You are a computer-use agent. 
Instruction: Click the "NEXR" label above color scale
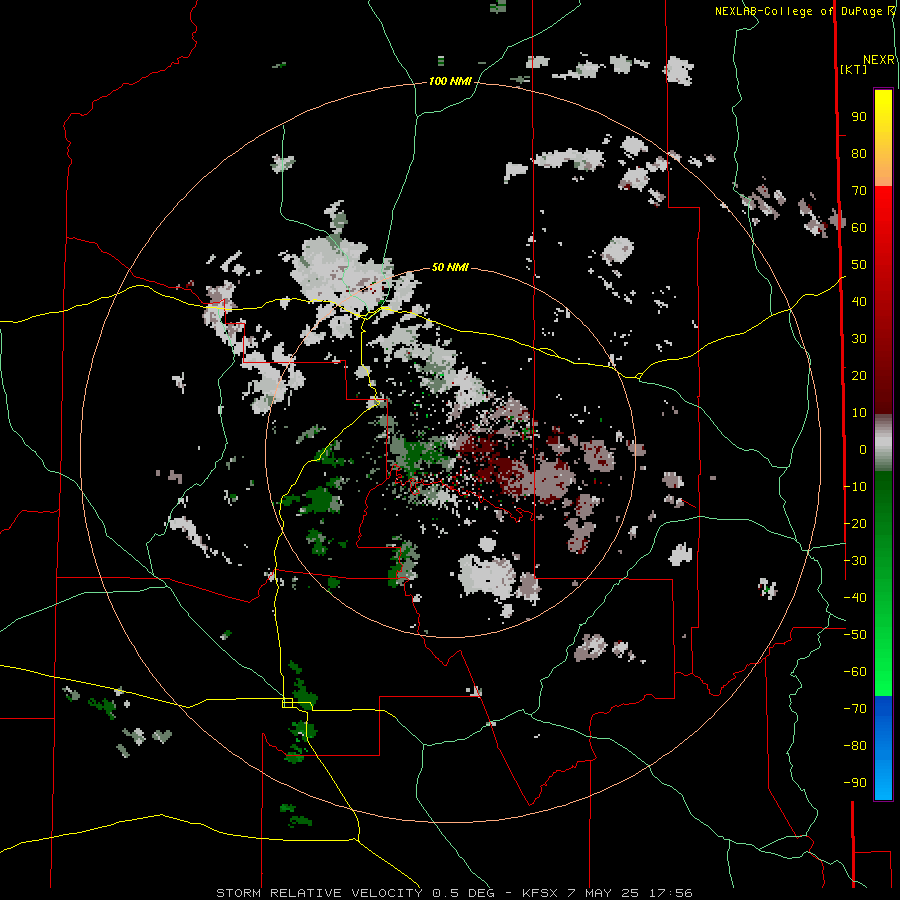click(x=879, y=60)
